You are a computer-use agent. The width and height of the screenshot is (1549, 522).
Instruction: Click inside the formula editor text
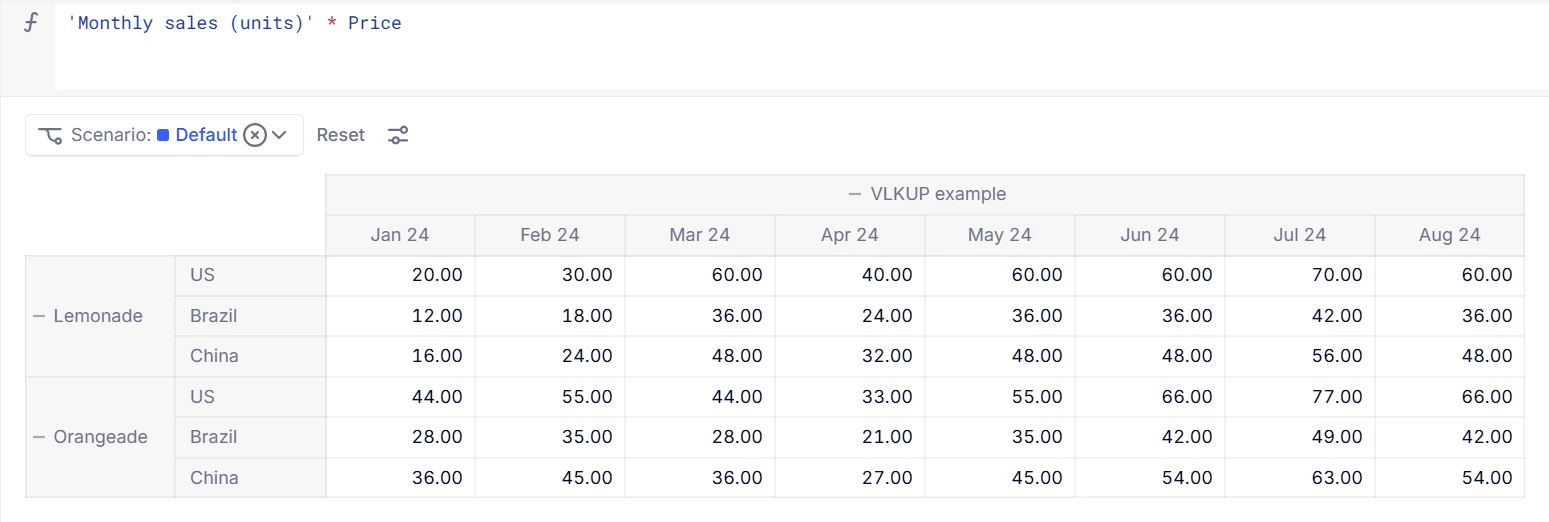coord(234,23)
